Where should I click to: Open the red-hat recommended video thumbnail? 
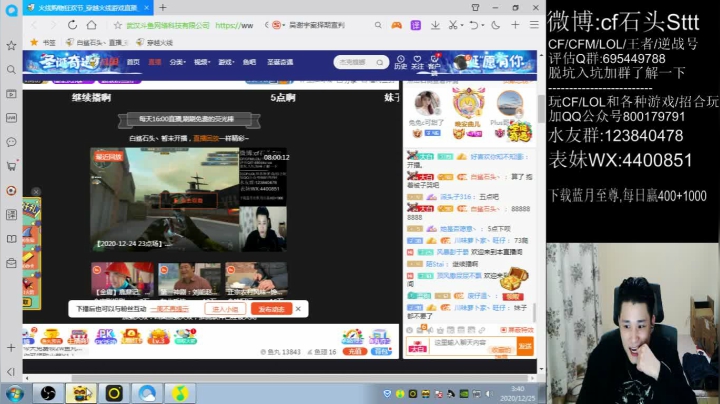coord(122,279)
